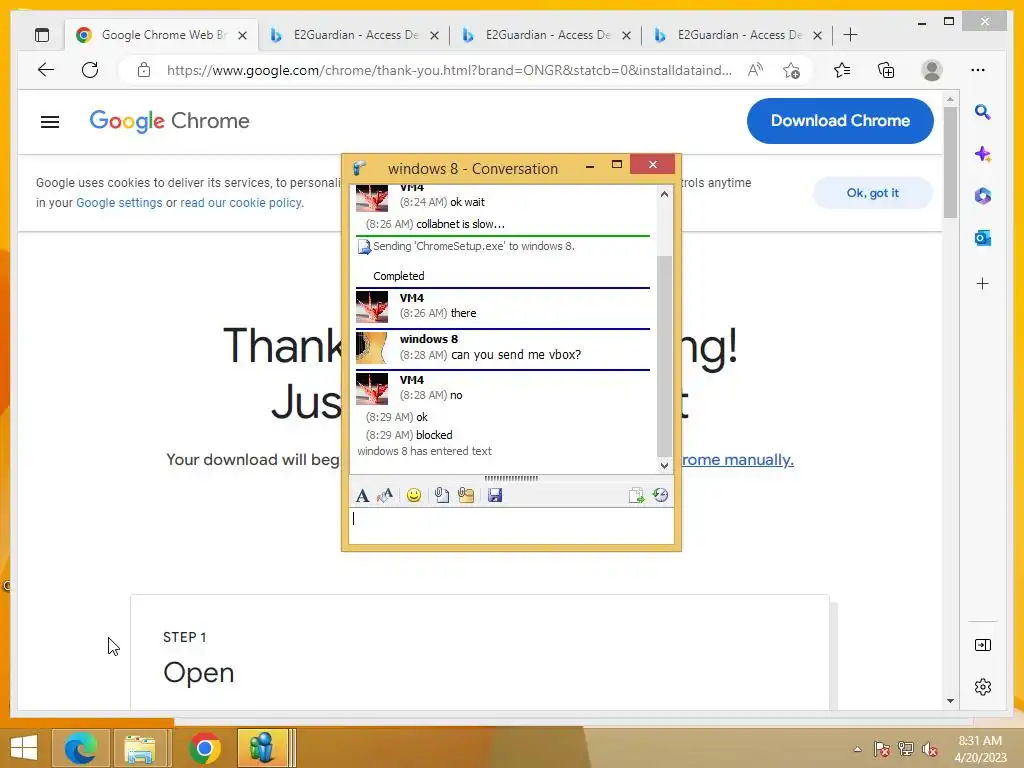Open sidebar Search icon

click(982, 112)
